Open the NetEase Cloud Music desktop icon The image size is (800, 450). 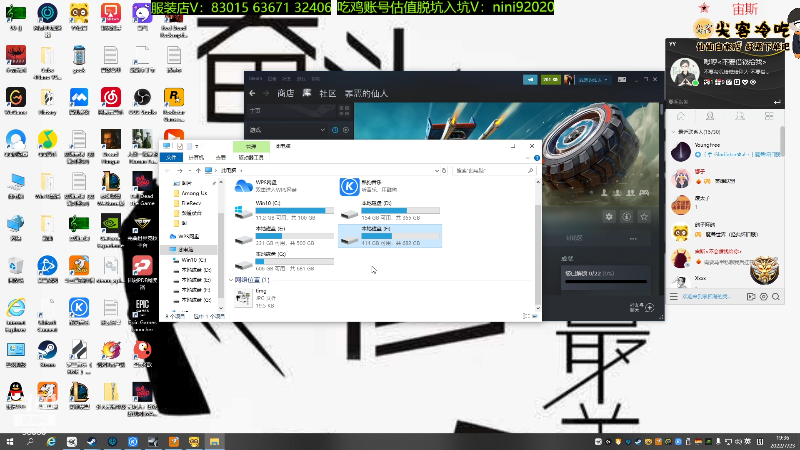pos(111,101)
